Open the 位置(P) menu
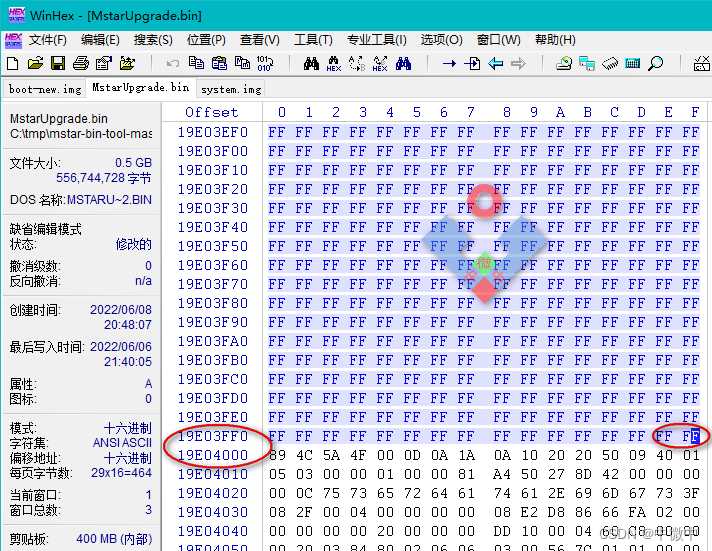 [x=206, y=40]
